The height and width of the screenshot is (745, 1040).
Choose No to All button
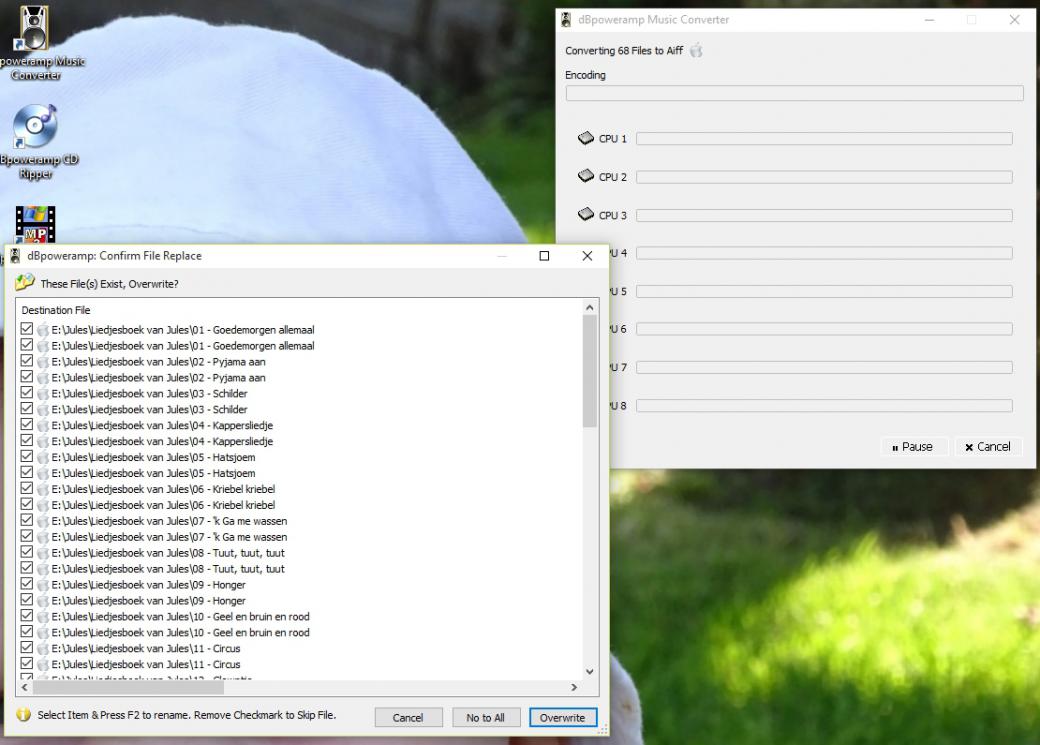tap(485, 717)
